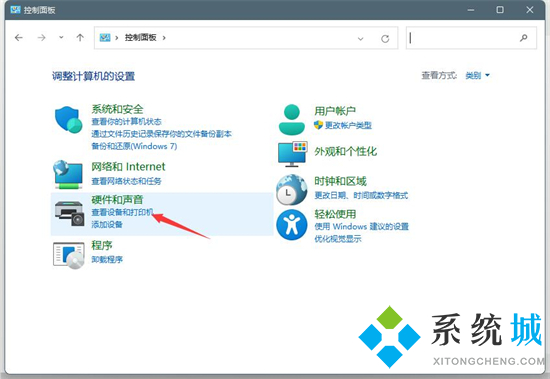
Task: Open the 更改帐户类型 link
Action: (x=348, y=125)
